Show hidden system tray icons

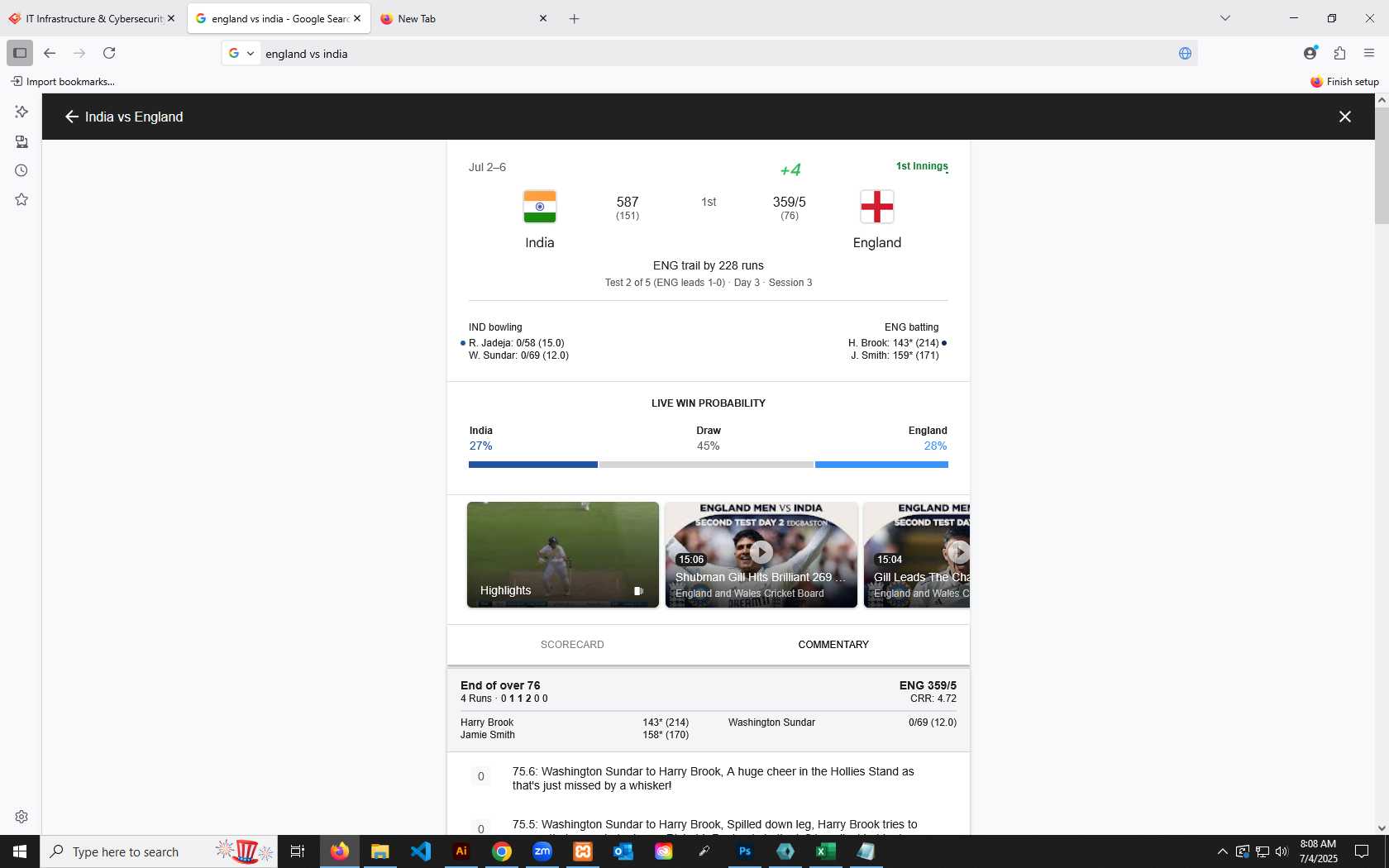(1222, 851)
